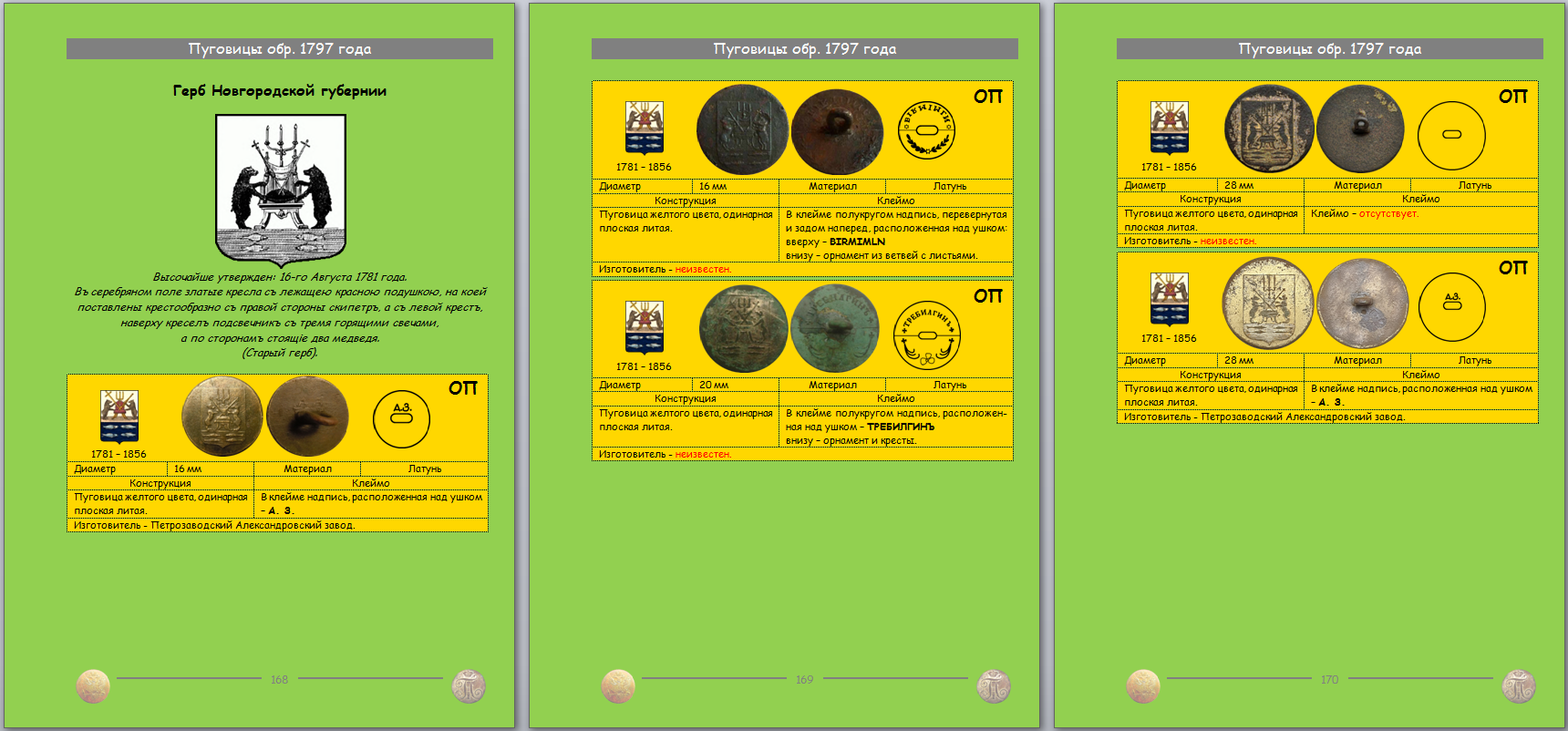Screen dimensions: 1568x731
Task: Click the gold coin icon on page 168
Action: (x=93, y=686)
